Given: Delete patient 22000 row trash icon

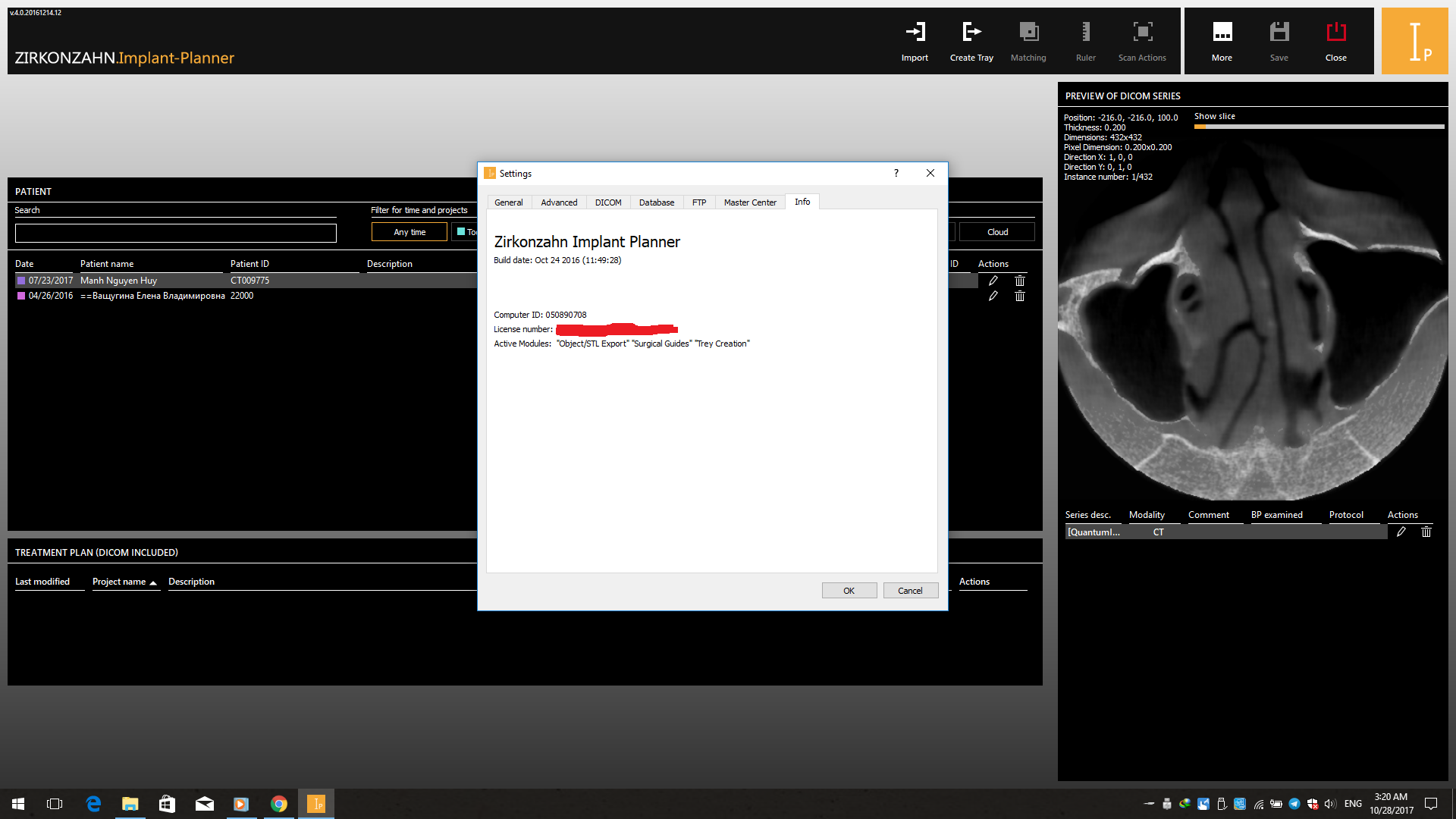Looking at the screenshot, I should (1019, 296).
